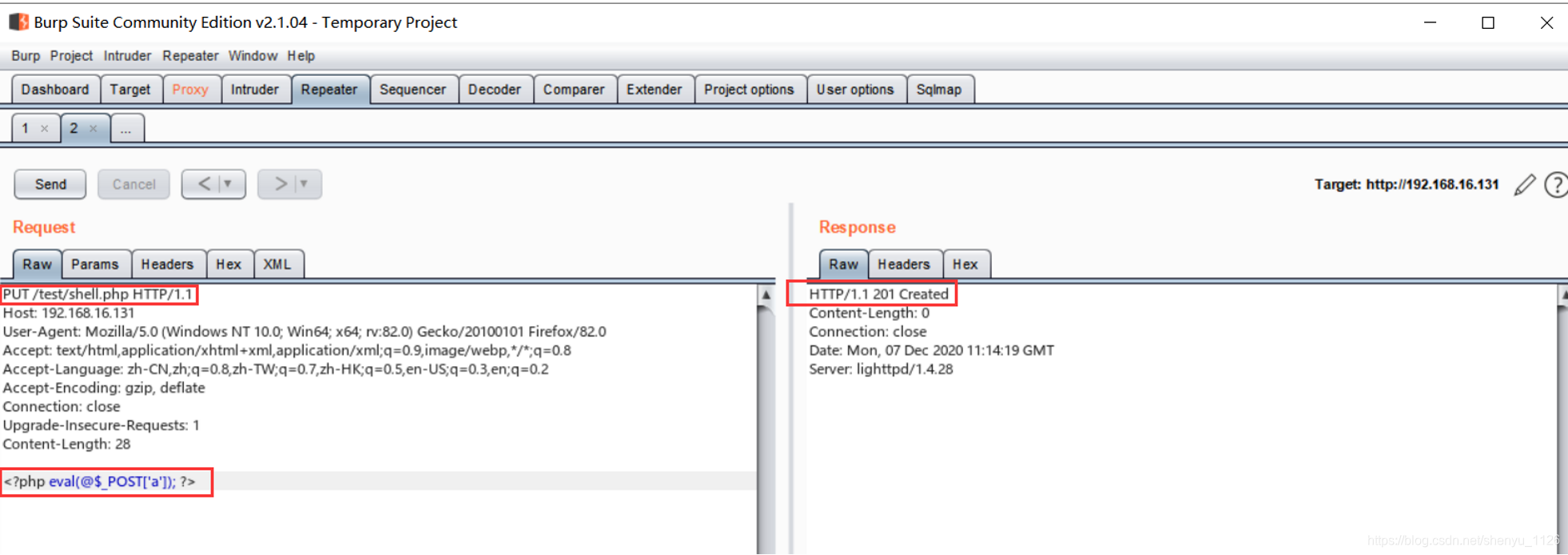The width and height of the screenshot is (1568, 555).
Task: Close Repeater tab 1
Action: click(x=45, y=129)
